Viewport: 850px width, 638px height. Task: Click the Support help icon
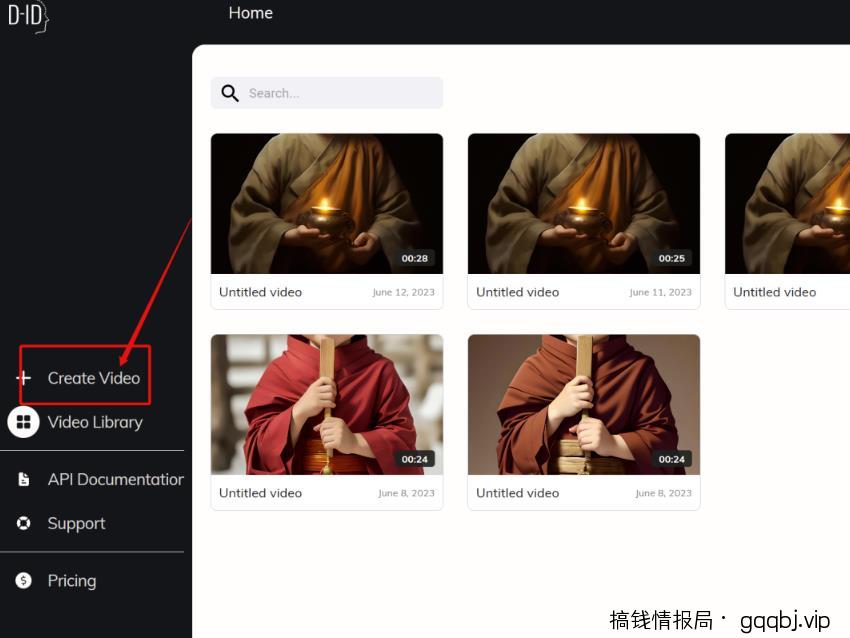point(23,523)
